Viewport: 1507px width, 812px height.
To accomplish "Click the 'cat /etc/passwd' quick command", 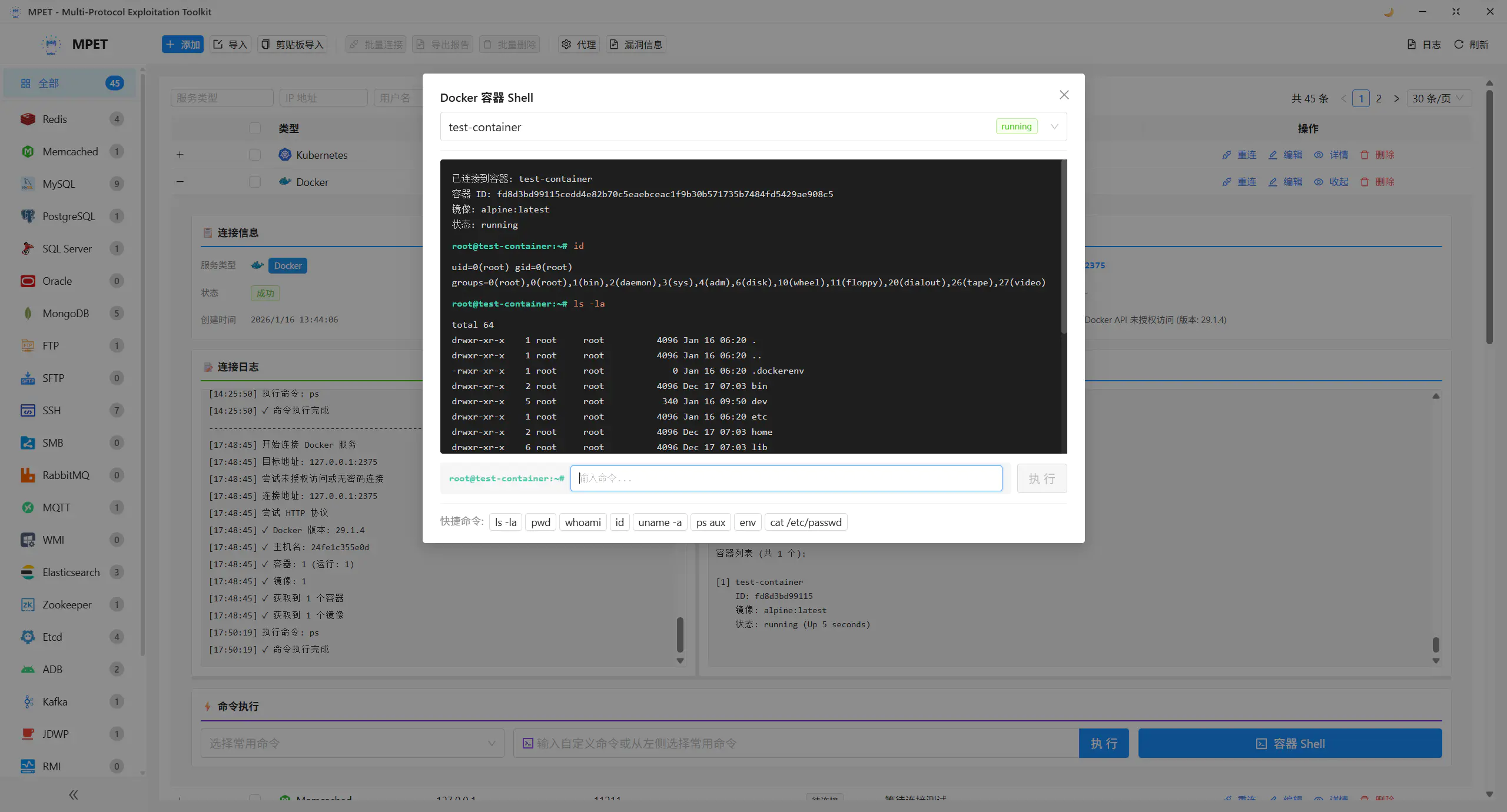I will click(805, 523).
